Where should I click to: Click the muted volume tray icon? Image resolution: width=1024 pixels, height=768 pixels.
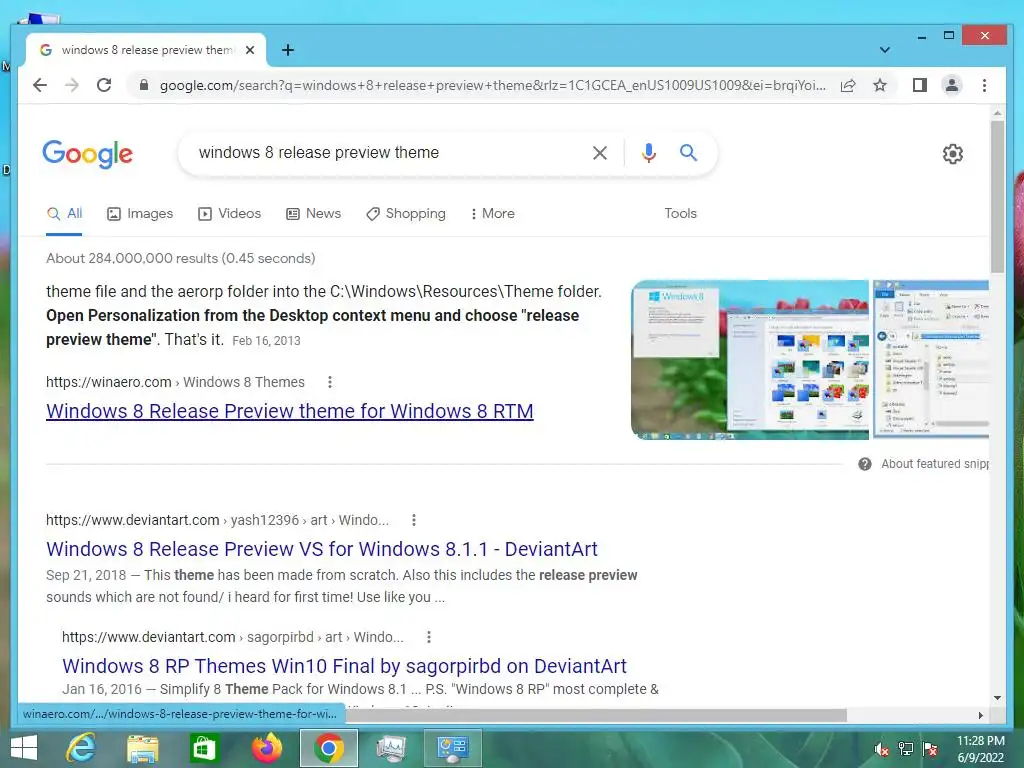click(881, 749)
